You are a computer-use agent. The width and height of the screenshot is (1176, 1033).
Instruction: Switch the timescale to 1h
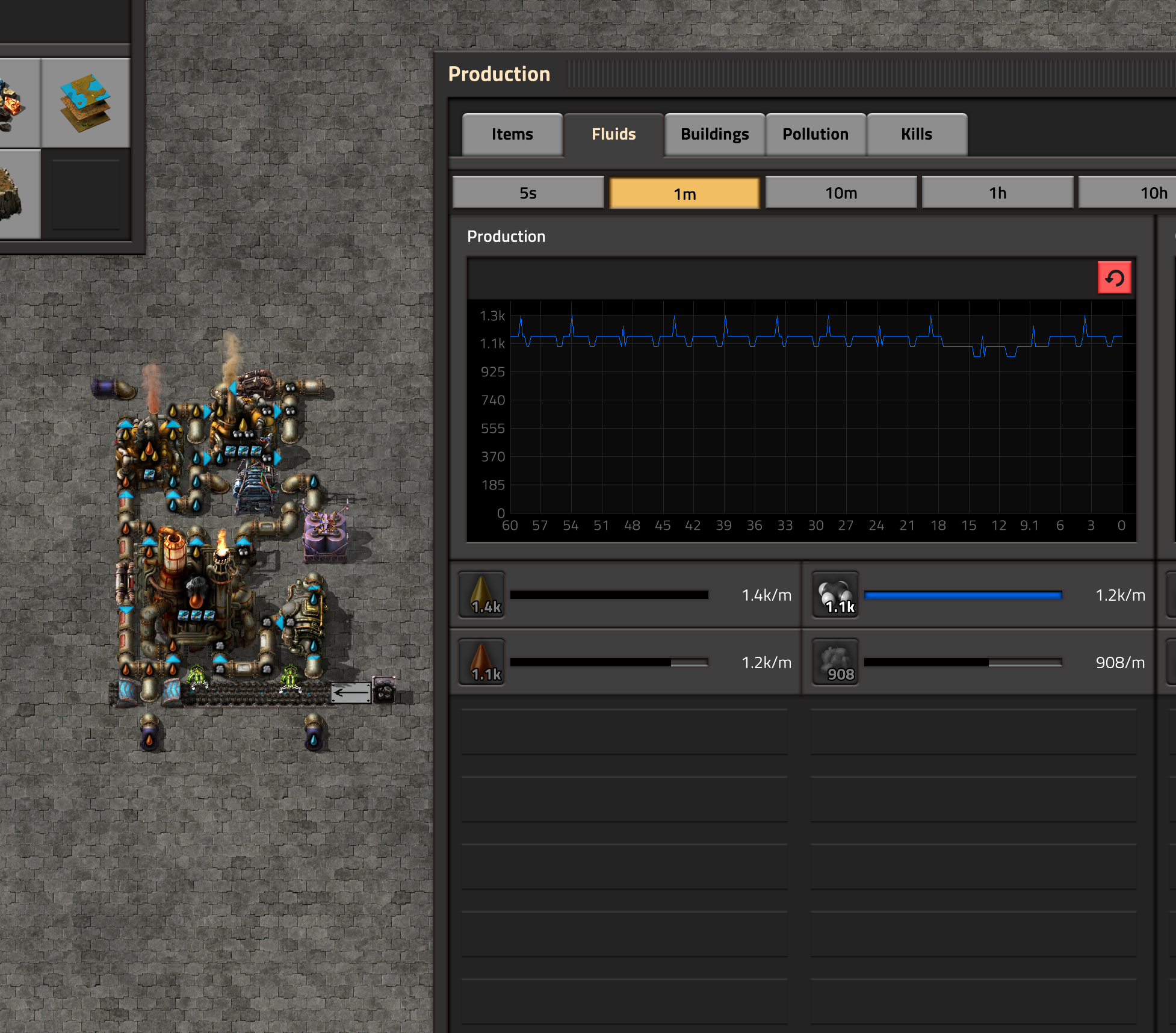click(997, 193)
